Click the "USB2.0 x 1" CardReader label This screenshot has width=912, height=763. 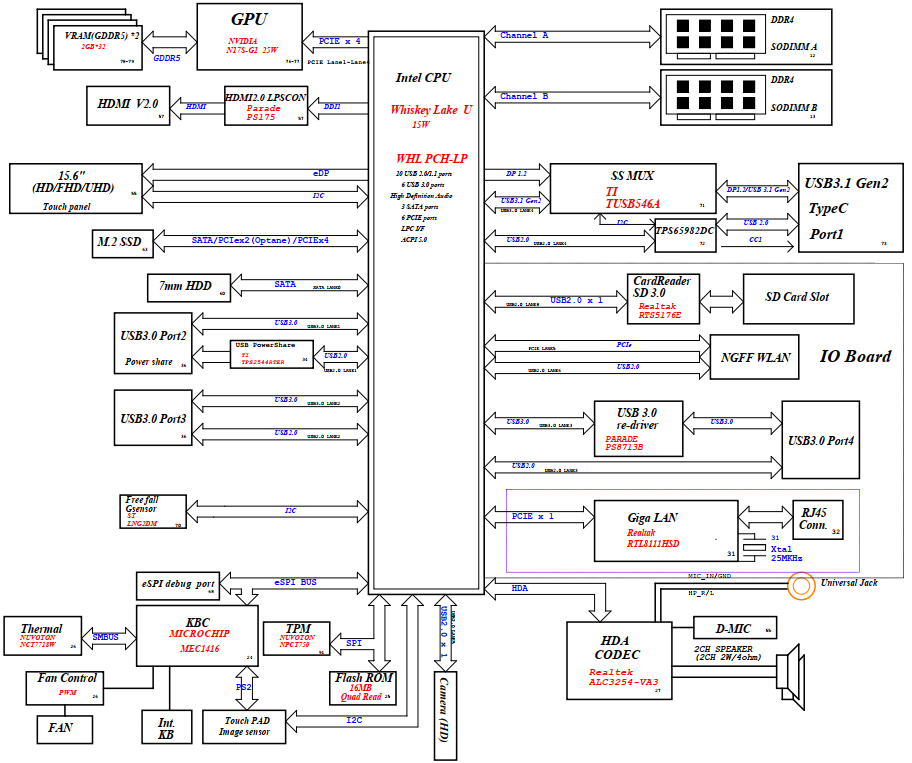(x=576, y=301)
